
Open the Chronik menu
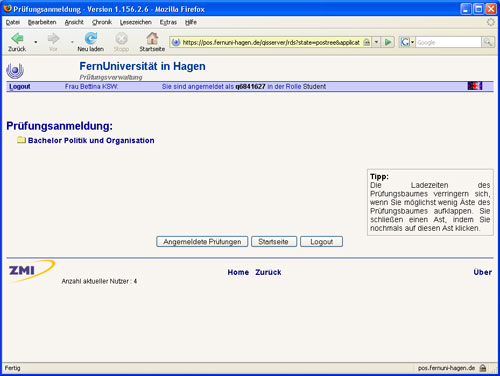point(102,22)
